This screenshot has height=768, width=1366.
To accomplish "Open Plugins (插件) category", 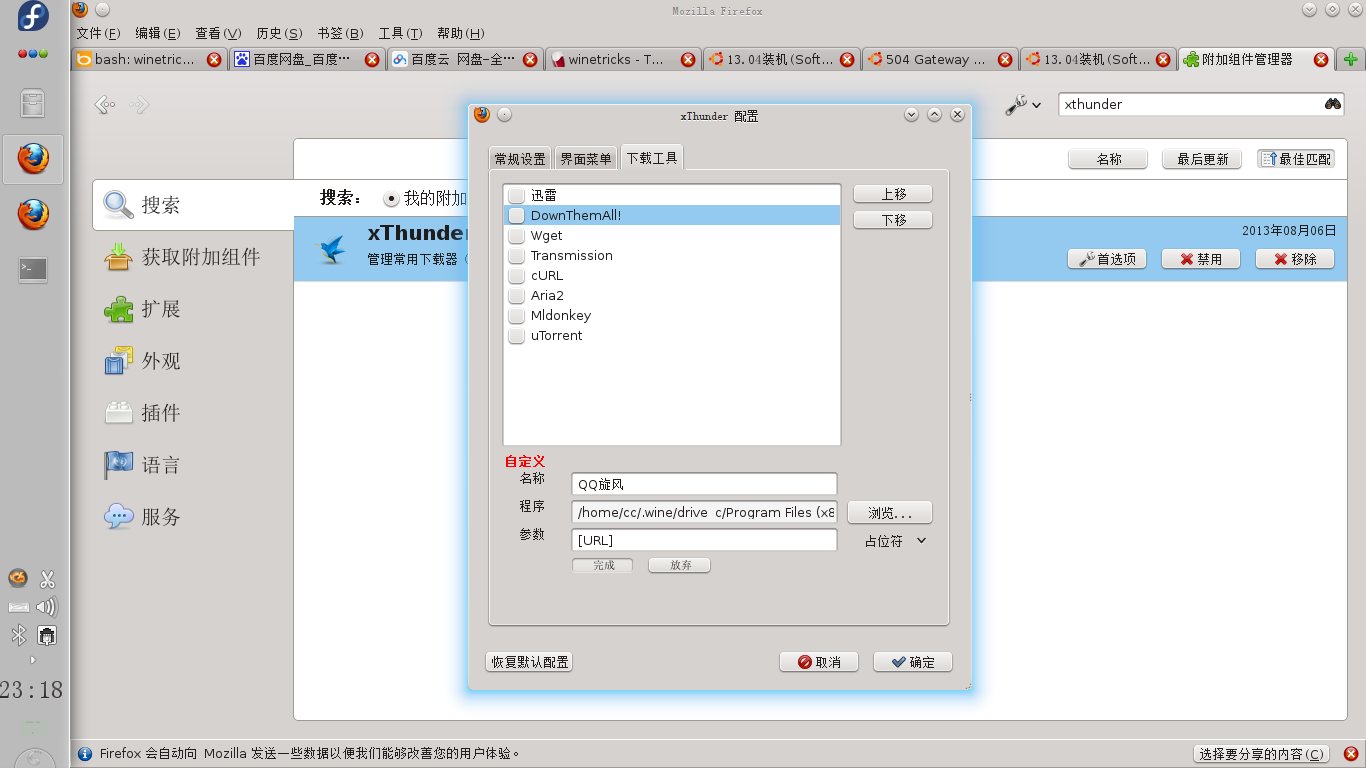I will 192,413.
